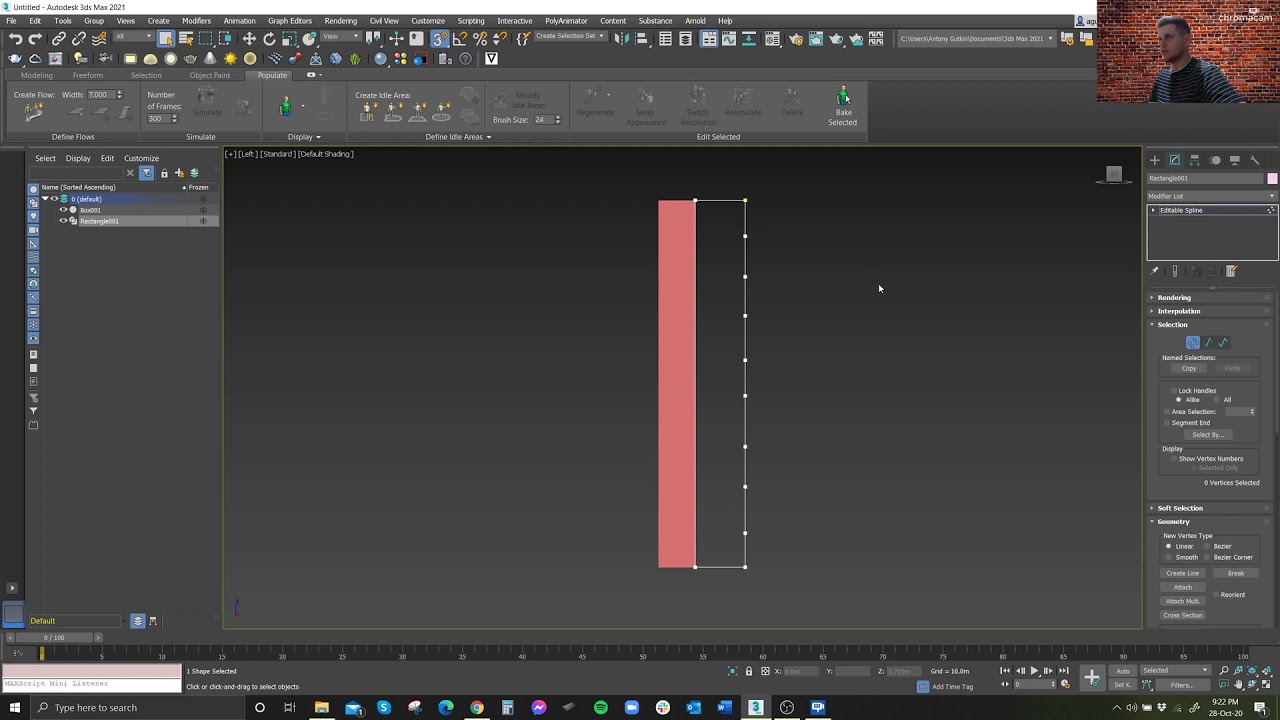
Task: Open the Modifier List dropdown
Action: point(1212,196)
